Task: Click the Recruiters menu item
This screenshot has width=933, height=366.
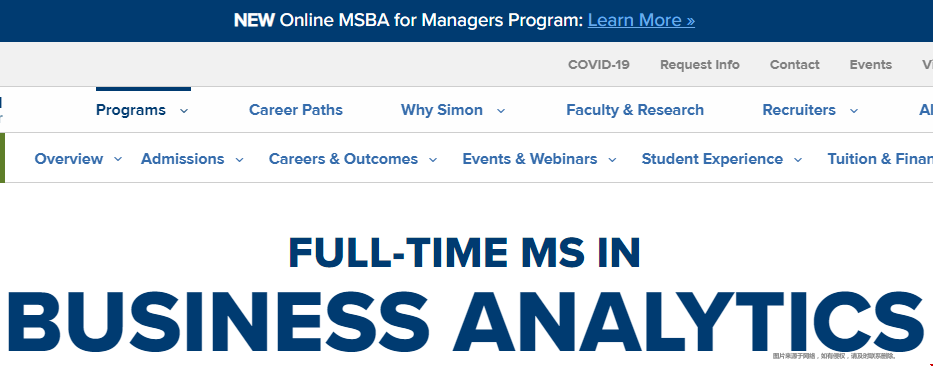Action: pos(799,110)
